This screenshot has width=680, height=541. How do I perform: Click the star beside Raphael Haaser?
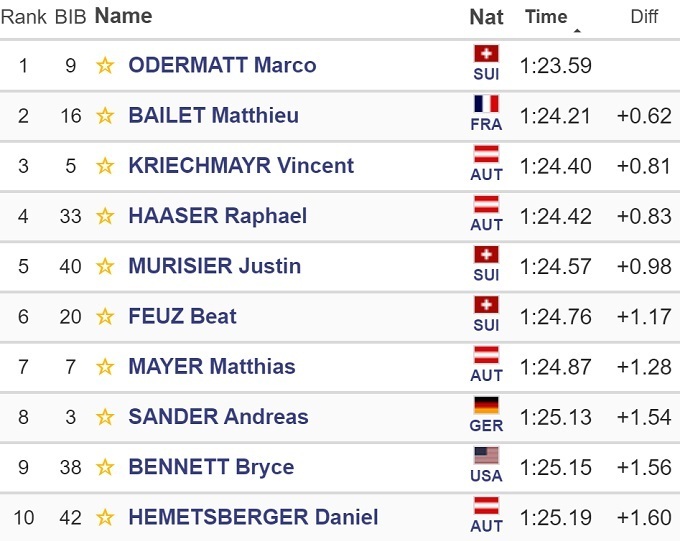tap(105, 216)
